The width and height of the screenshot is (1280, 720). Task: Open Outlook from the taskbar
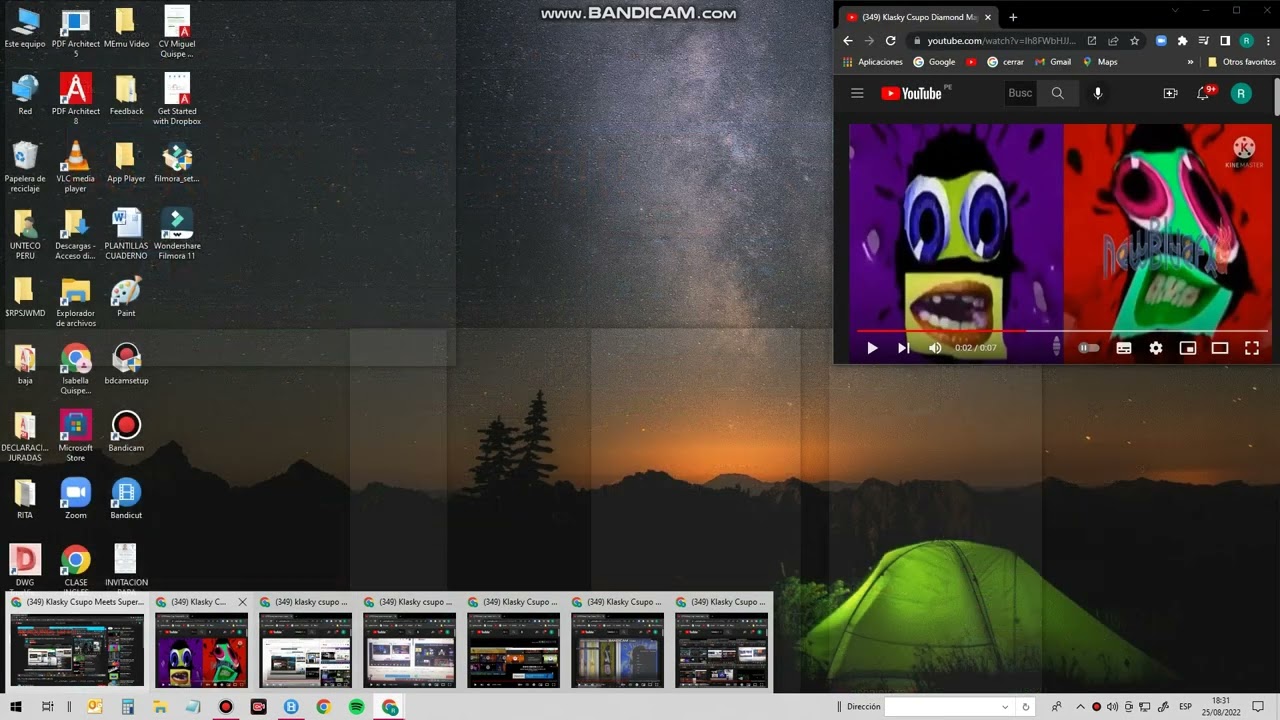tap(95, 707)
